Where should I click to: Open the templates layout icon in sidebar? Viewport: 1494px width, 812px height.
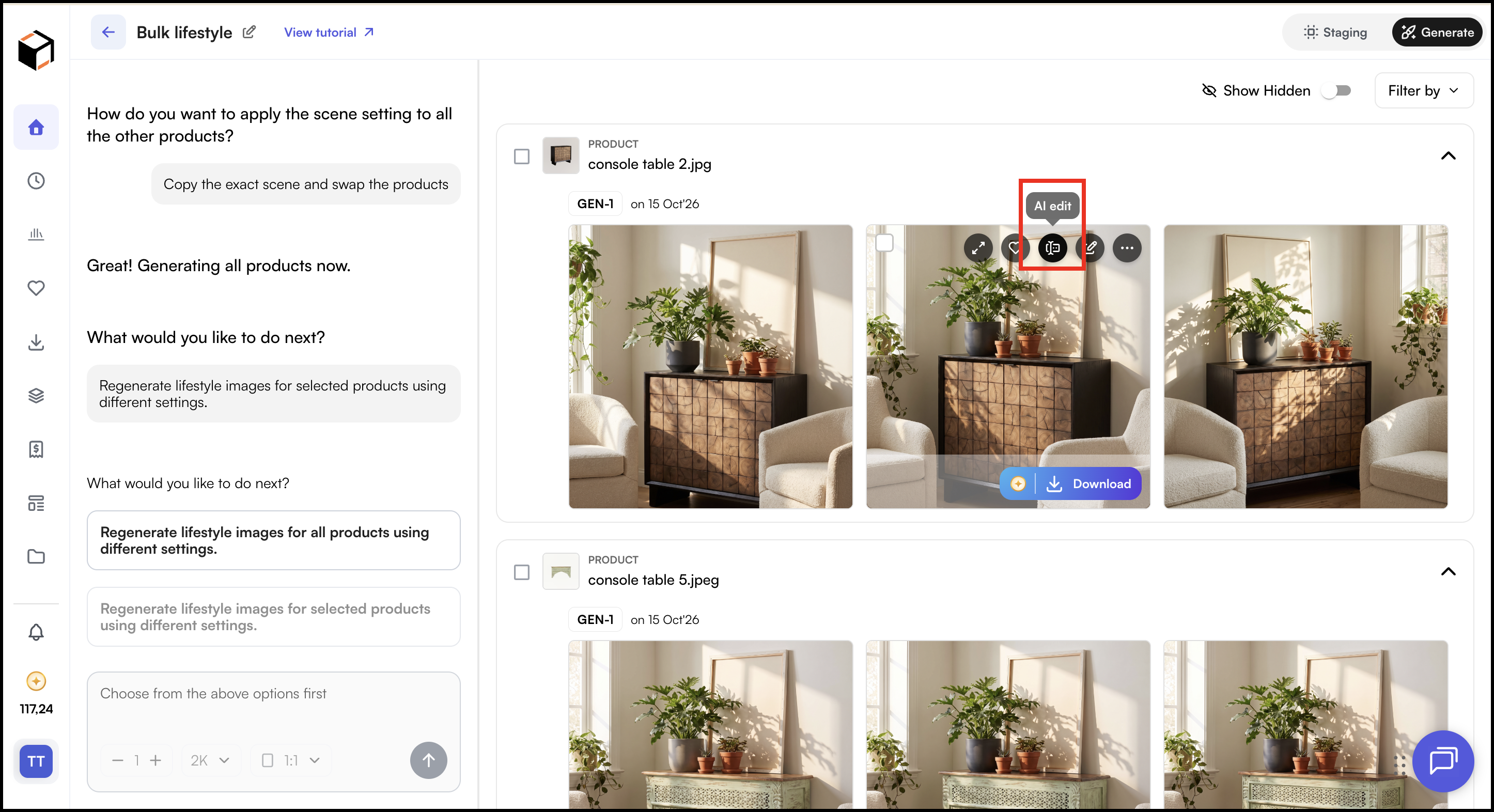point(36,503)
